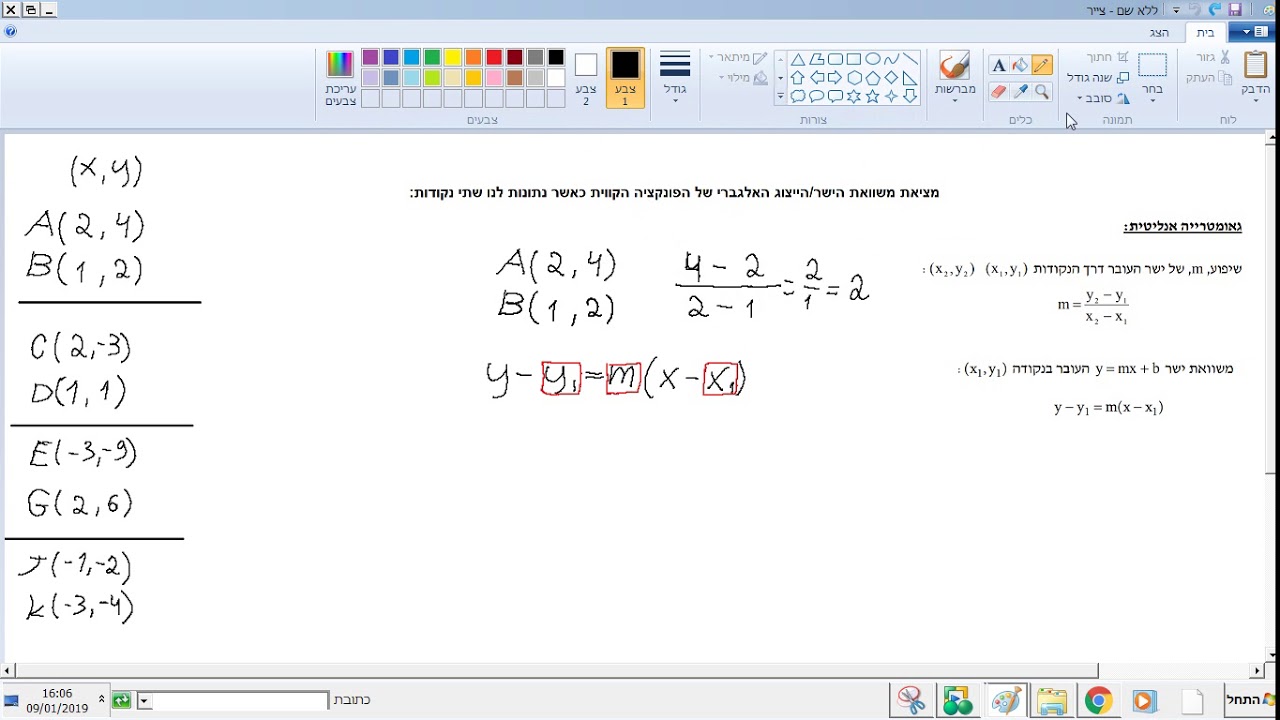Viewport: 1280px width, 720px height.
Task: Open the shape Fill (מילוי) dropdown
Action: [743, 78]
